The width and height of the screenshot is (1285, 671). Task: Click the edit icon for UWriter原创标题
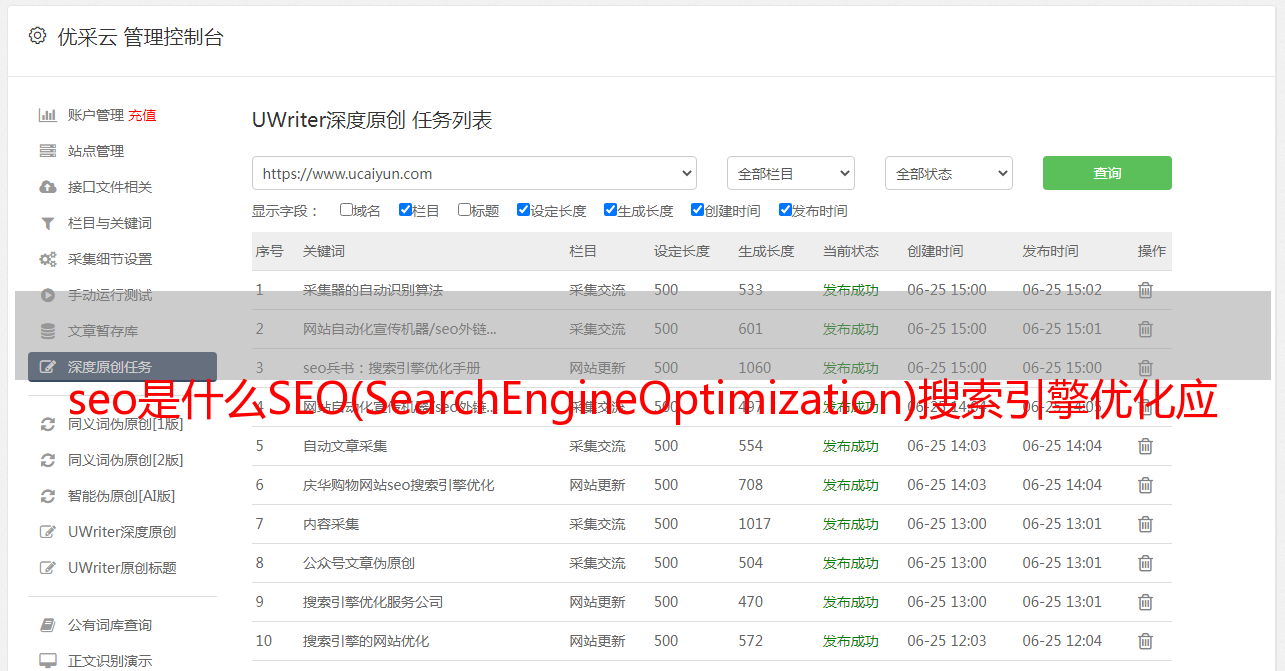(x=47, y=568)
